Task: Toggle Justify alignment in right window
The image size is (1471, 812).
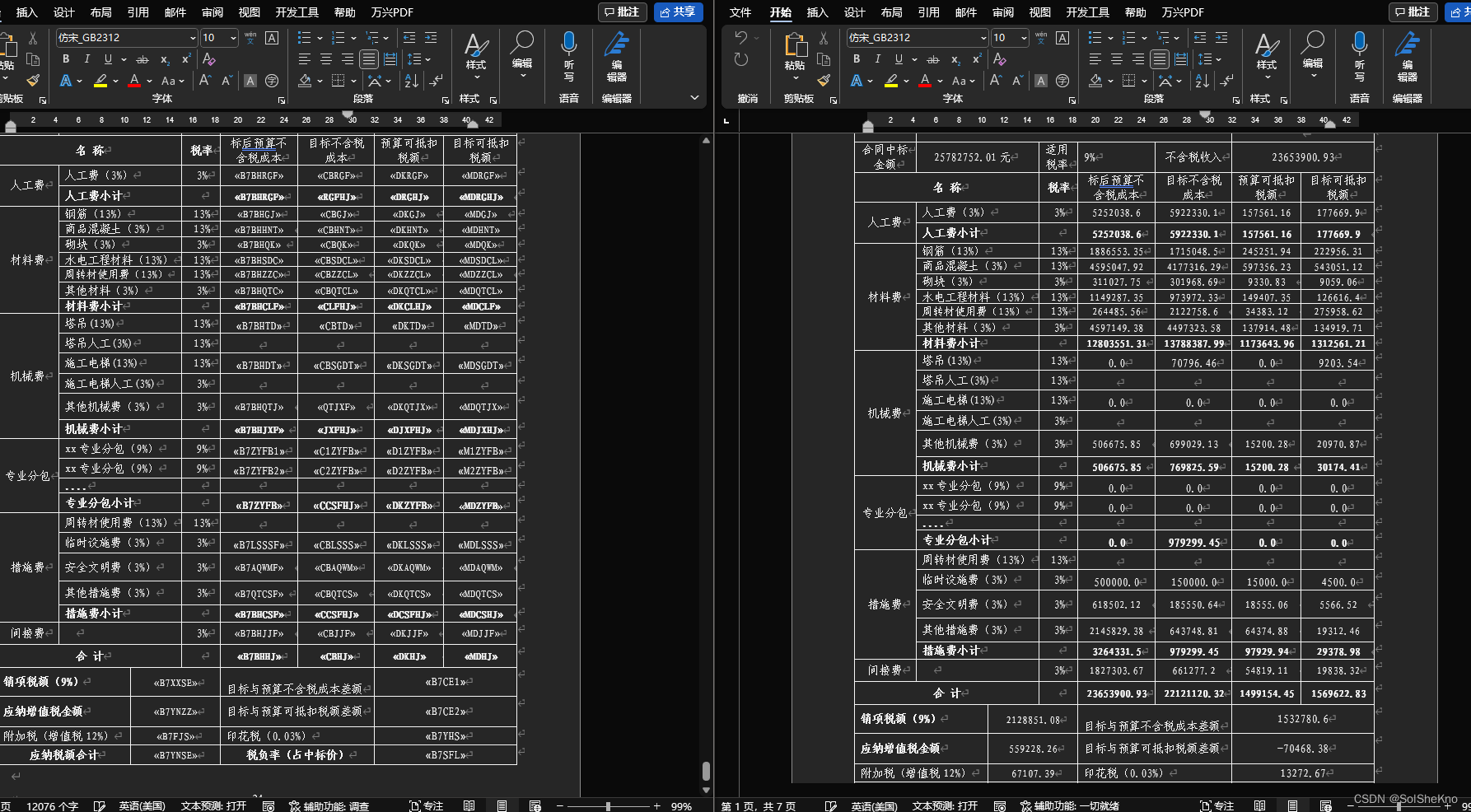Action: (x=1160, y=59)
